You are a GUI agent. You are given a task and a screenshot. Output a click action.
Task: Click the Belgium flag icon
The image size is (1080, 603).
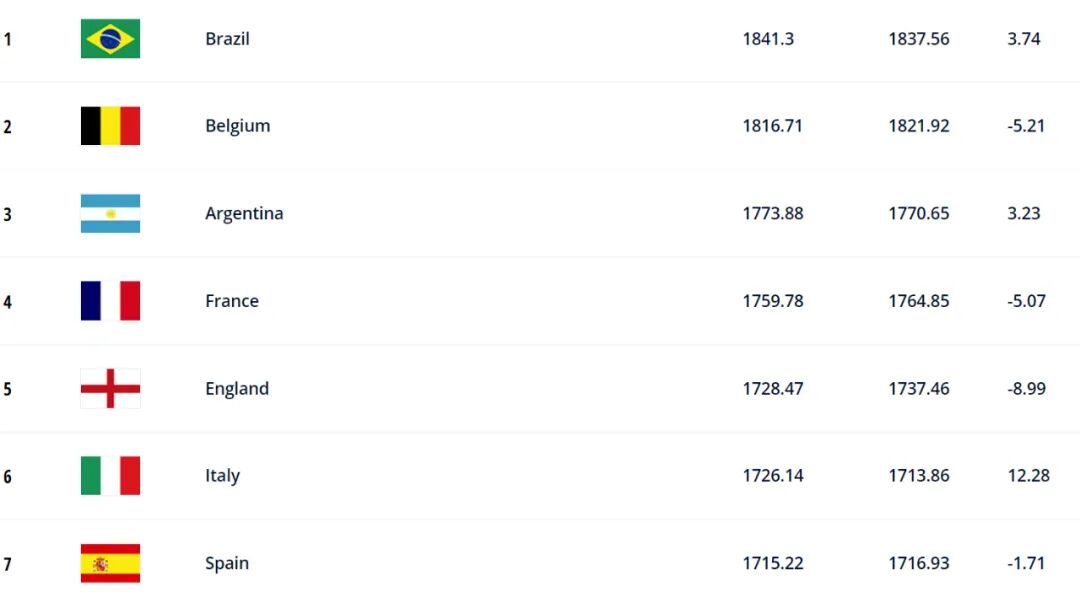[110, 126]
